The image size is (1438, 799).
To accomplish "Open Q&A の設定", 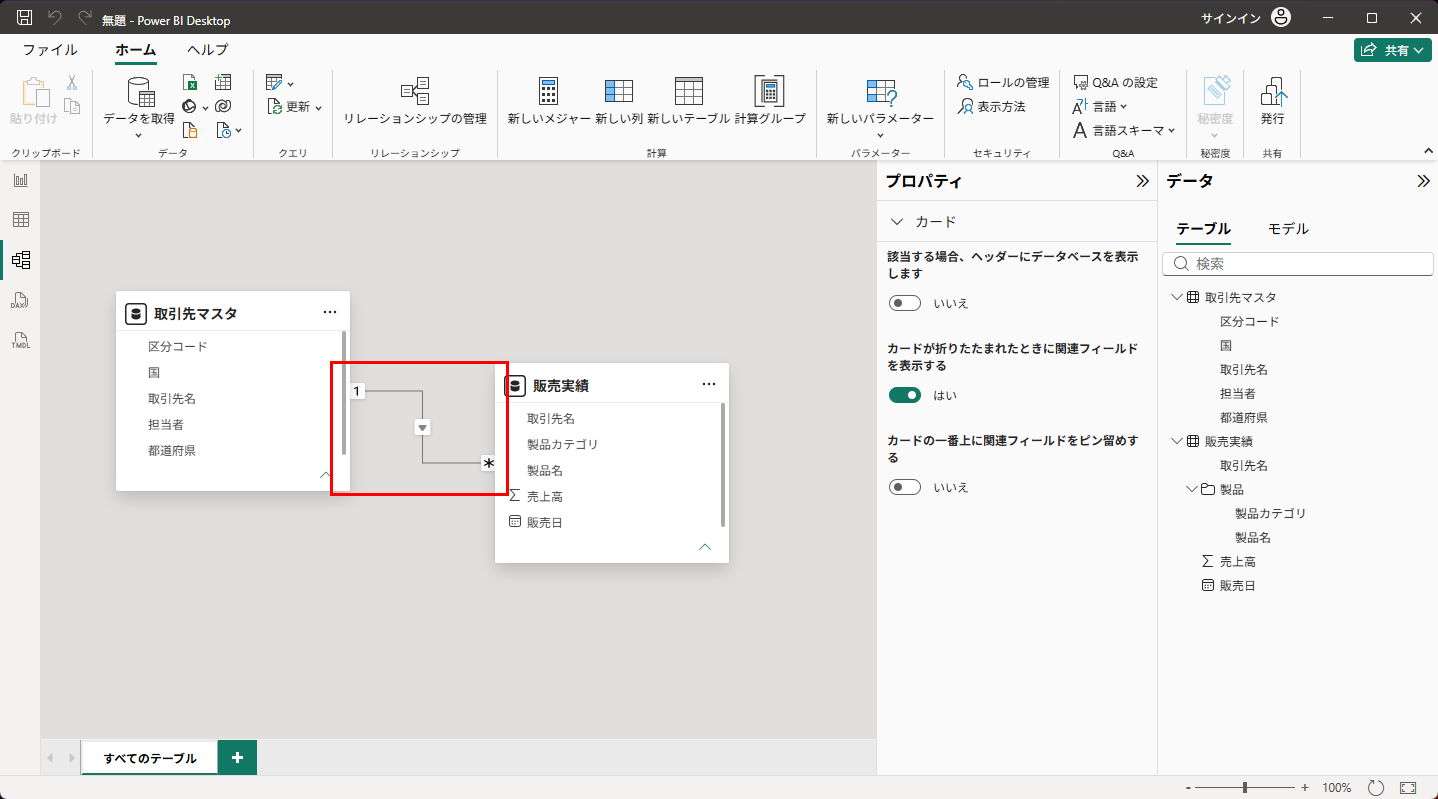I will pos(1115,82).
